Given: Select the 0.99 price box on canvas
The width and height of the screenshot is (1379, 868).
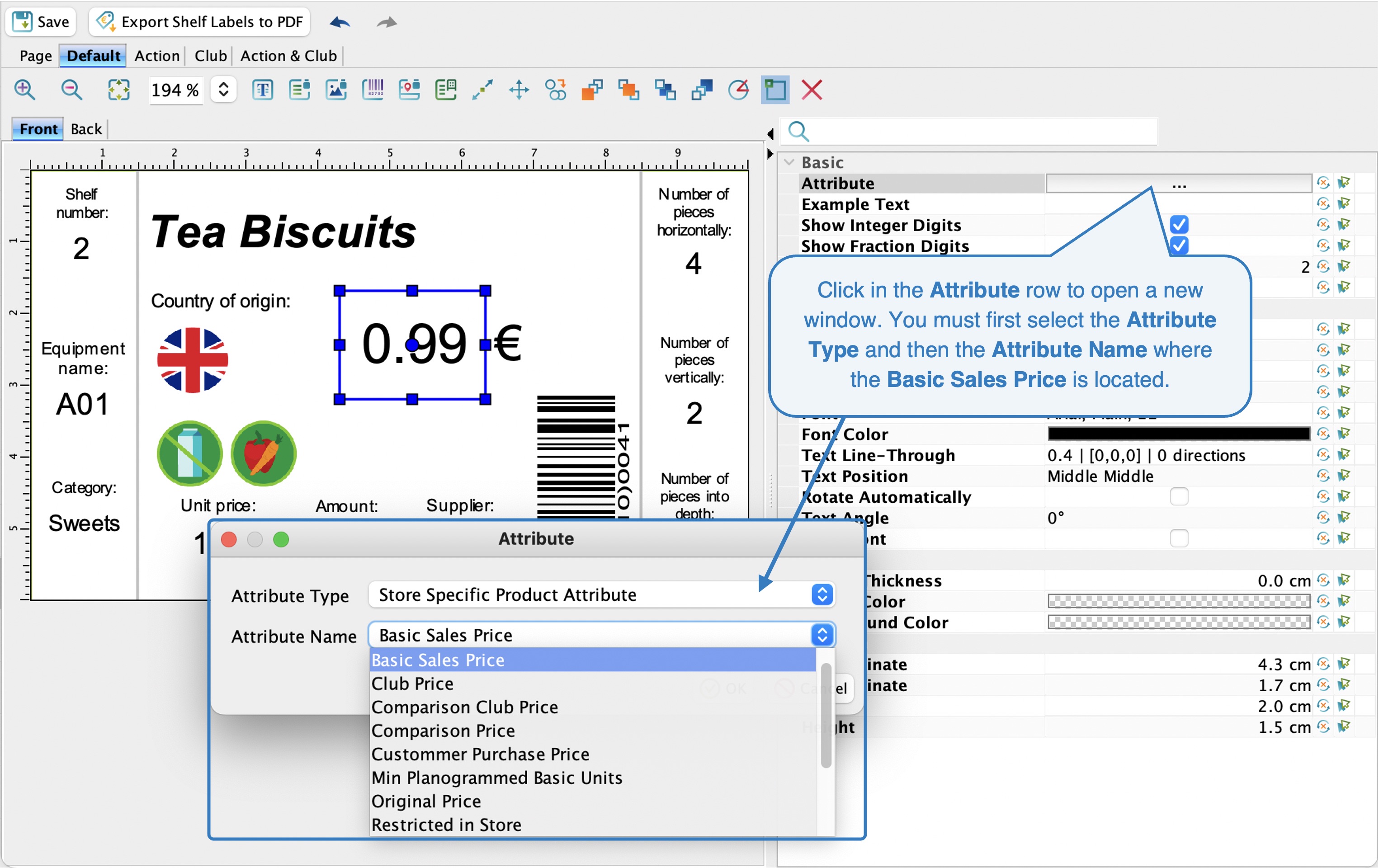Looking at the screenshot, I should (412, 344).
